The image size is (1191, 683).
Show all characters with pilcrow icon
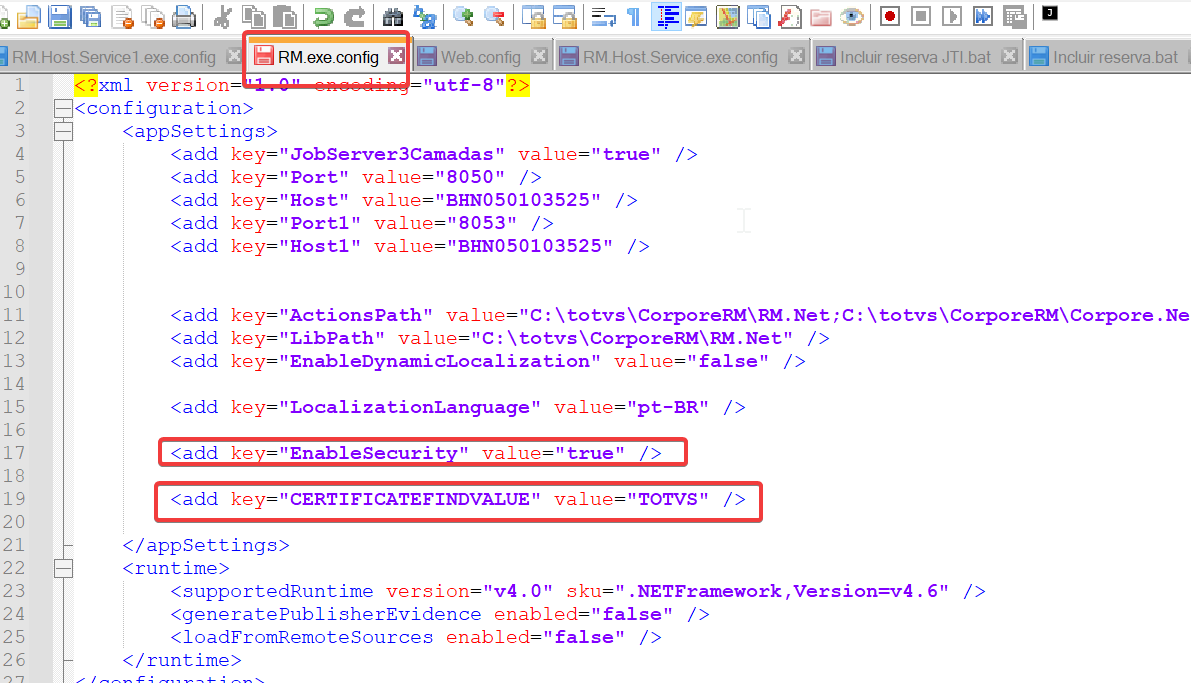click(633, 17)
